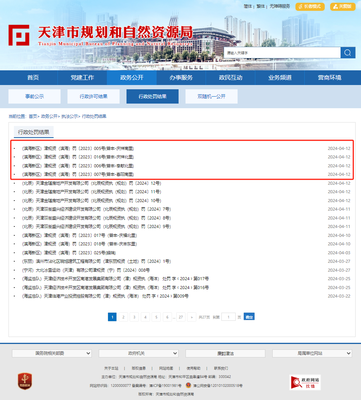Open the 政务公开 navigation item
Image resolution: width=361 pixels, height=400 pixels.
(x=131, y=78)
